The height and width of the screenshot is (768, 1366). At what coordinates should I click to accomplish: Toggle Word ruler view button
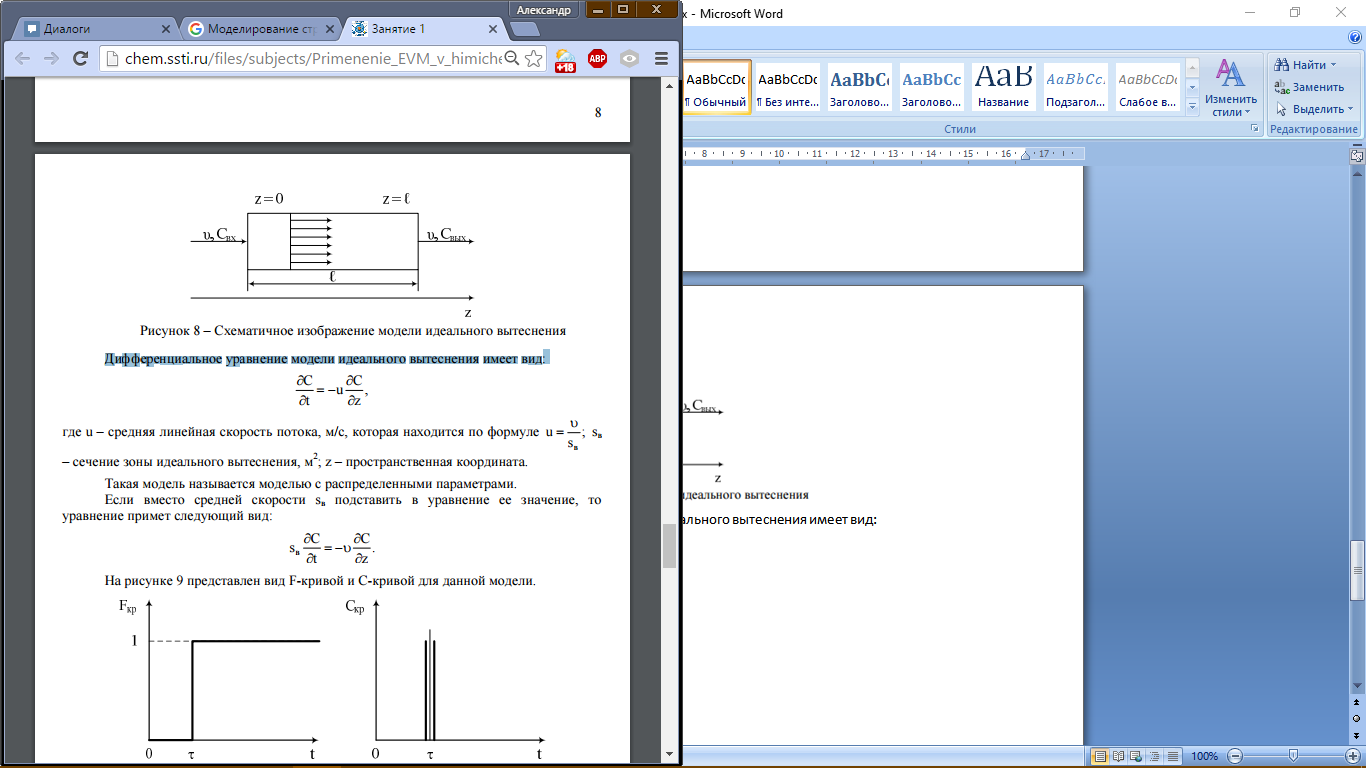tap(1357, 155)
